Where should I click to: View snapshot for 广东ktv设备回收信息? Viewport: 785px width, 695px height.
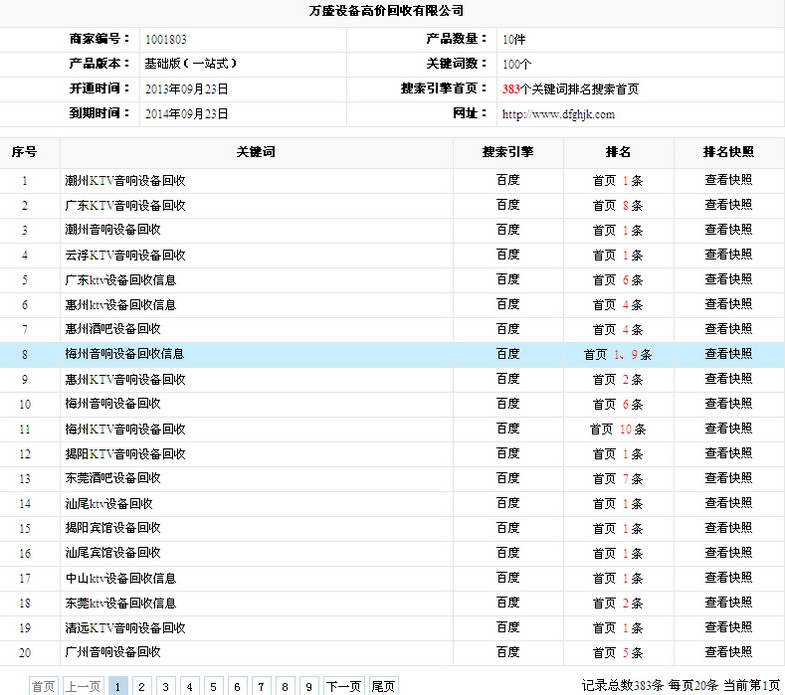pos(728,279)
